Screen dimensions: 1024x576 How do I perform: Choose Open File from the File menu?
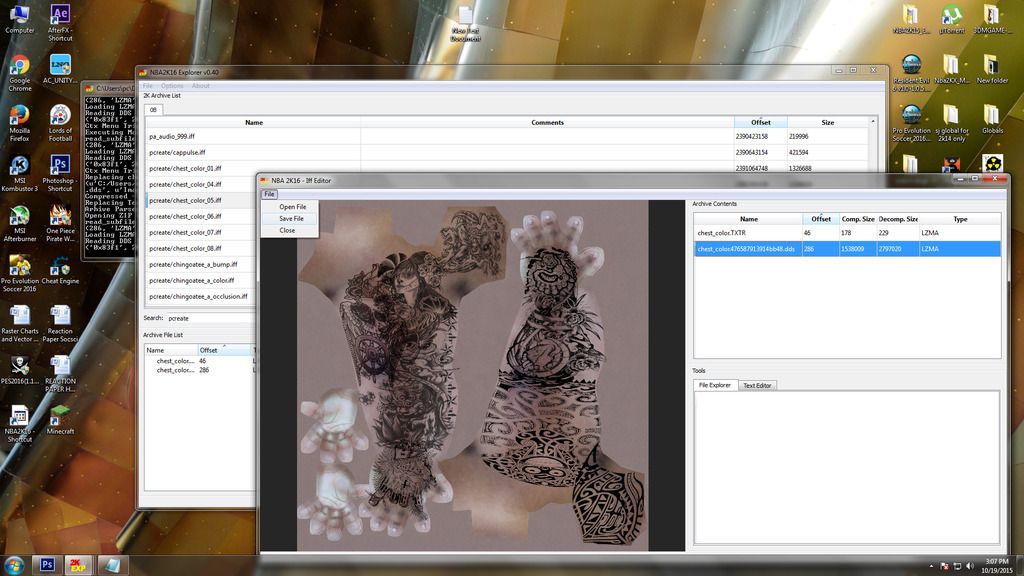click(293, 206)
